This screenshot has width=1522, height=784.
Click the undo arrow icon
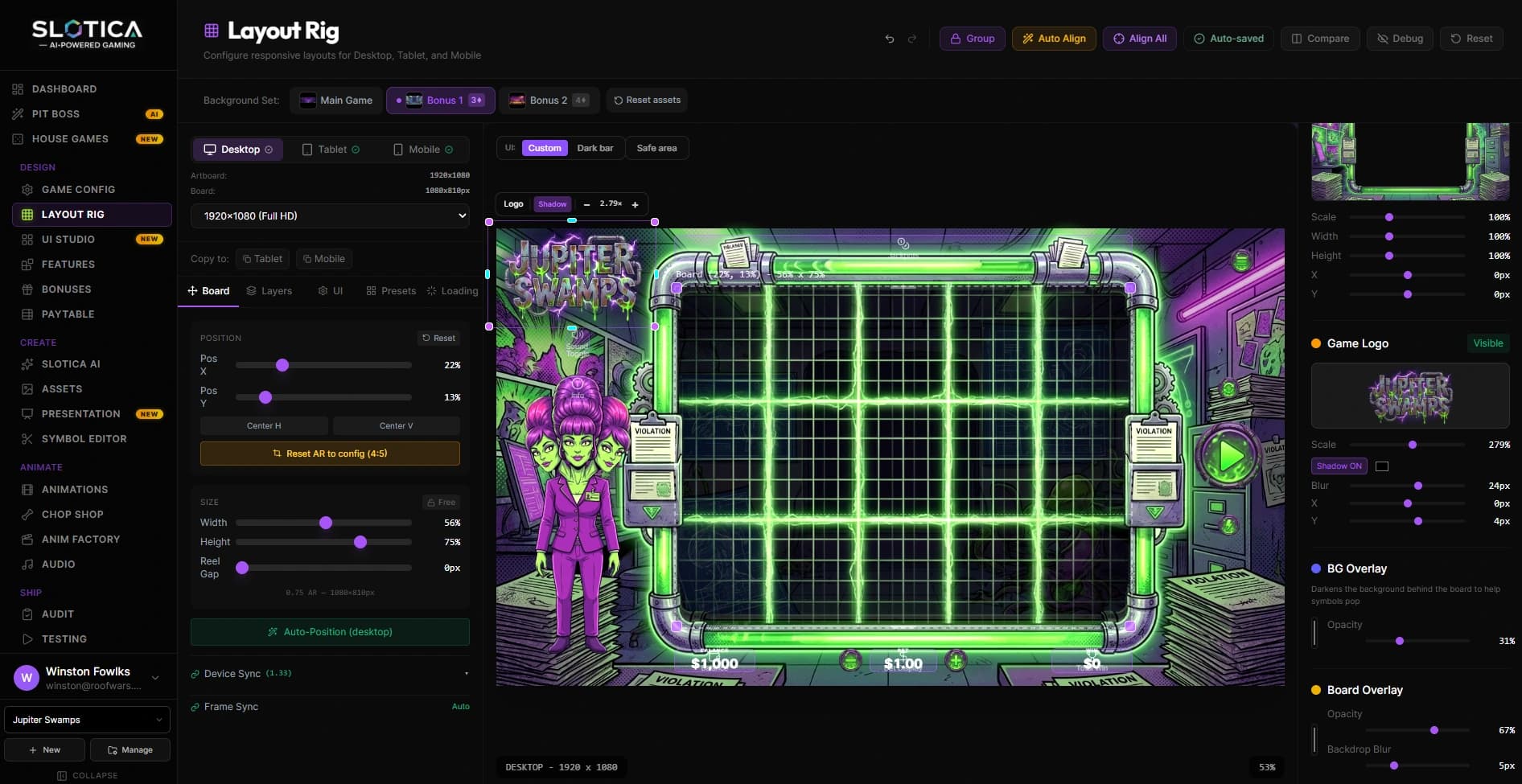(890, 39)
